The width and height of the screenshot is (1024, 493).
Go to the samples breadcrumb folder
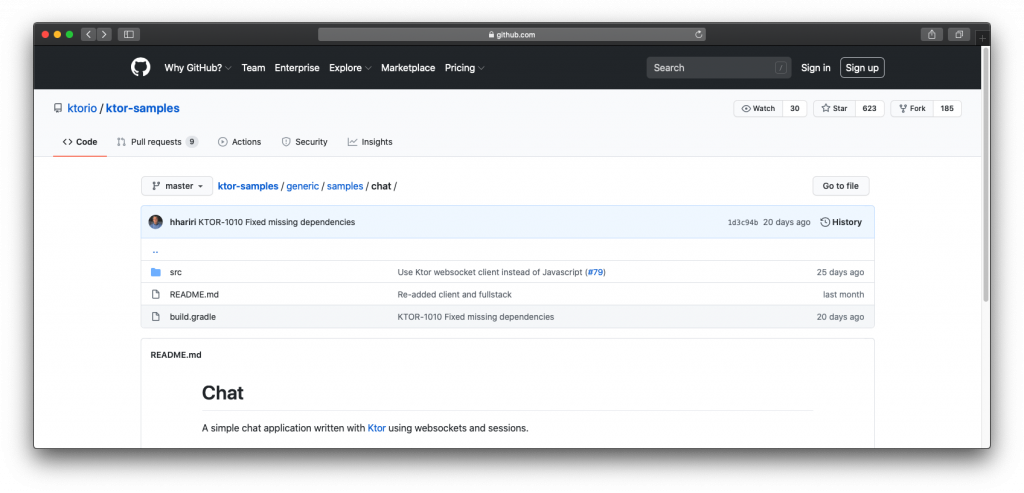pyautogui.click(x=345, y=186)
